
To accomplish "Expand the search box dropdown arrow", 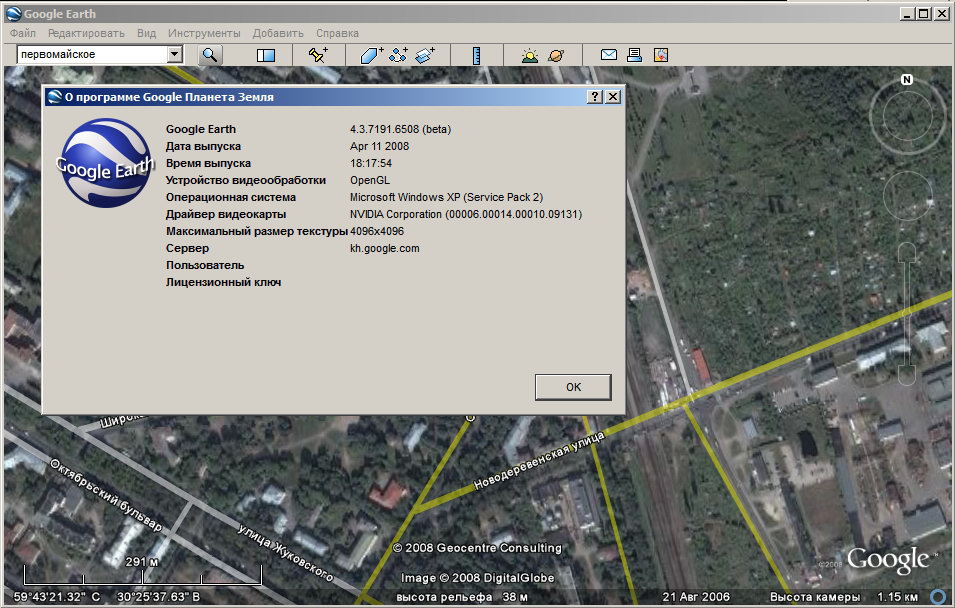I will [x=175, y=55].
